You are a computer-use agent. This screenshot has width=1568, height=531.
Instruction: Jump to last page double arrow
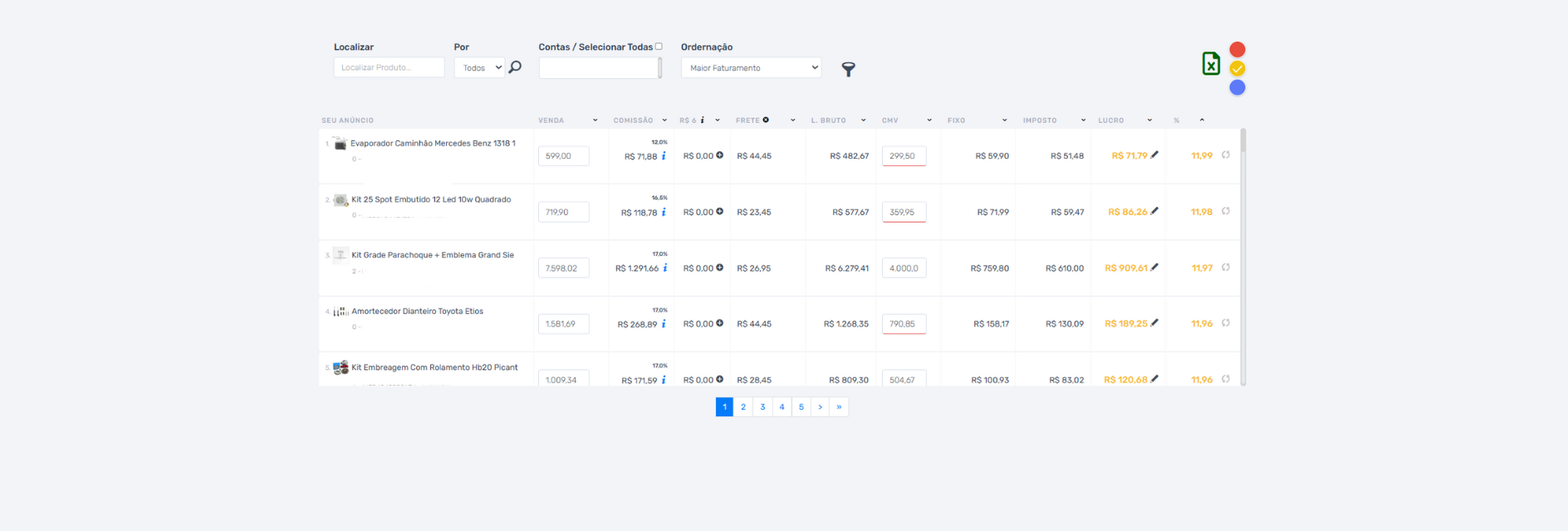click(x=839, y=407)
